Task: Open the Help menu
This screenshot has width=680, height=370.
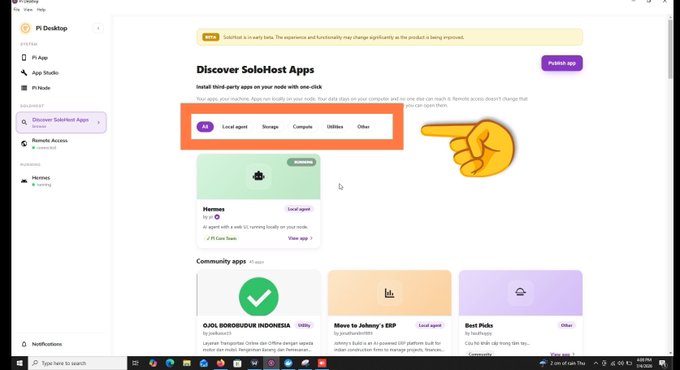Action: coord(41,10)
